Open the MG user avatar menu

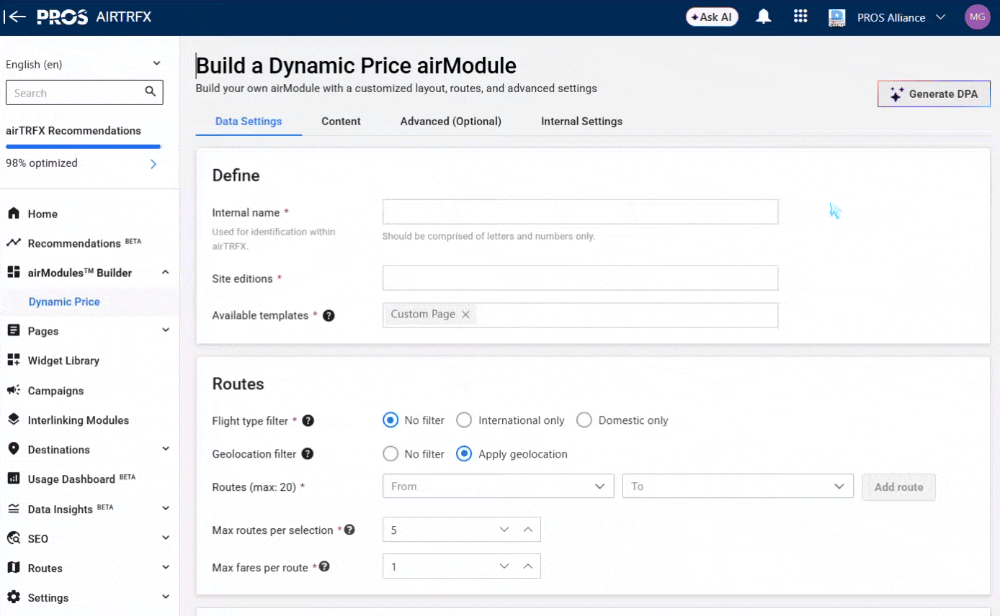pos(977,17)
